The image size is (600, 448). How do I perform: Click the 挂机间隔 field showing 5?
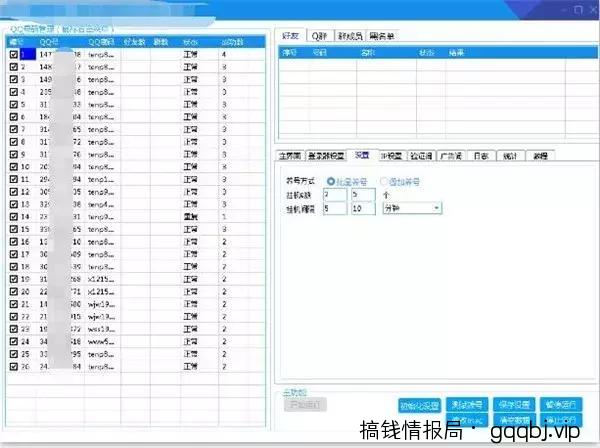[x=335, y=209]
